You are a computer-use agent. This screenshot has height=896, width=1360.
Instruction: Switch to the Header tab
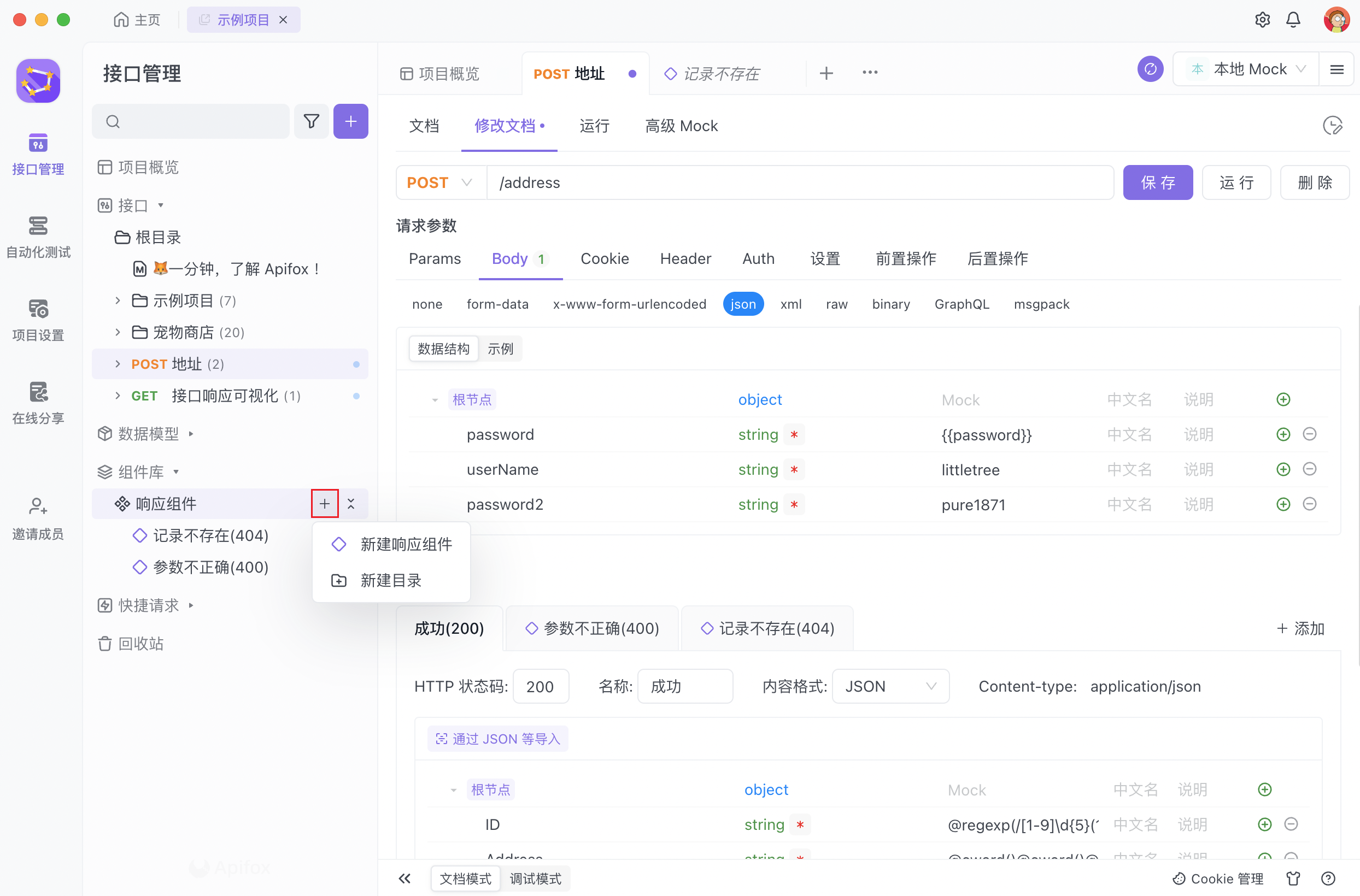pos(685,258)
